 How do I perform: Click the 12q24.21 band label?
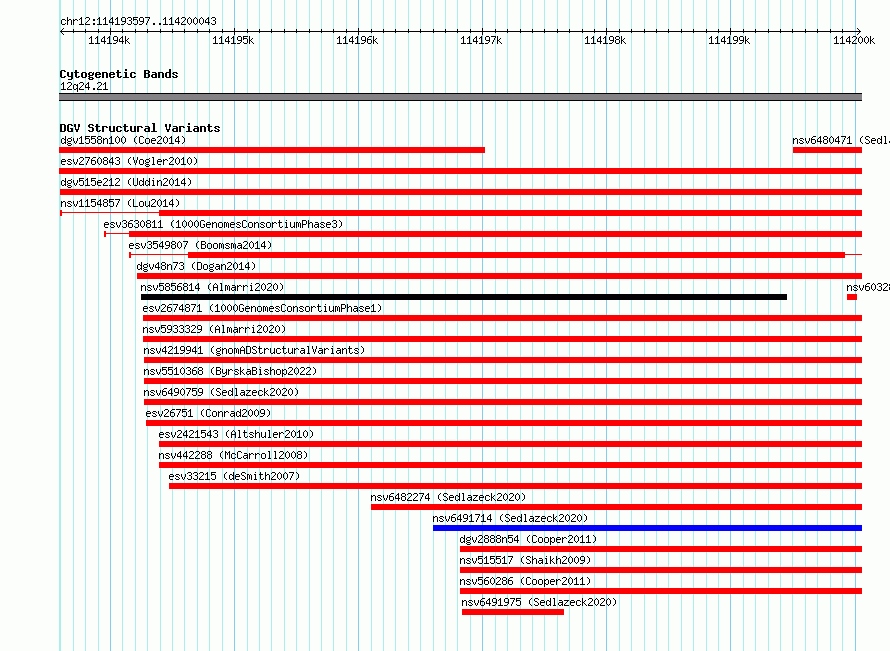click(84, 86)
